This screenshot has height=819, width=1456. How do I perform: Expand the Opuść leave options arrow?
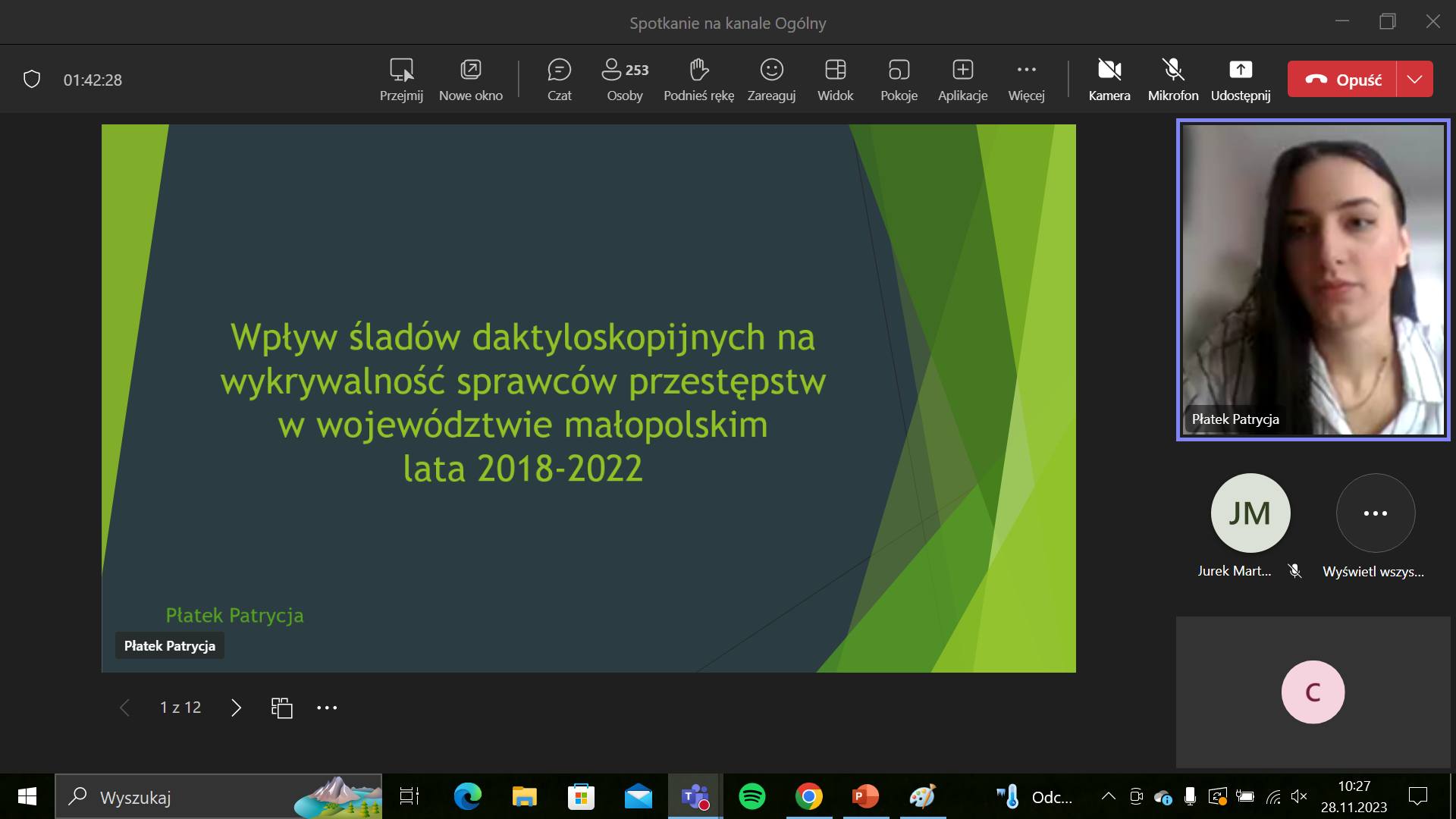[x=1414, y=79]
